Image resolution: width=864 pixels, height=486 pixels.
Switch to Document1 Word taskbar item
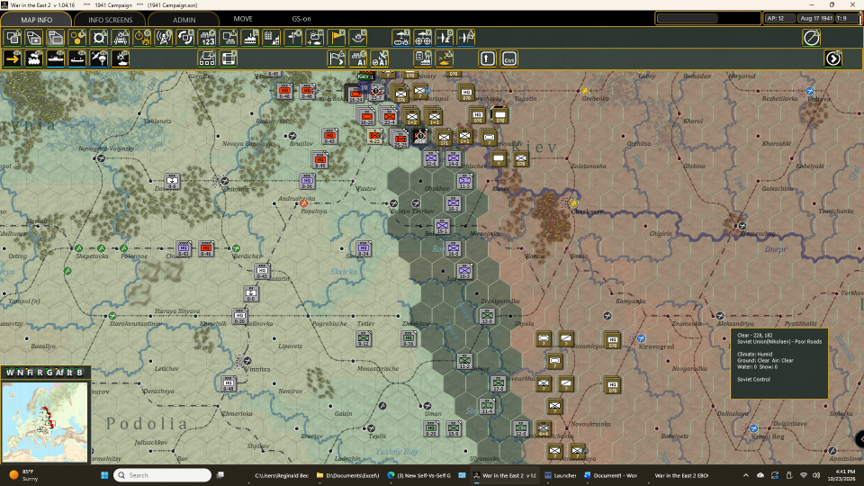(x=610, y=475)
